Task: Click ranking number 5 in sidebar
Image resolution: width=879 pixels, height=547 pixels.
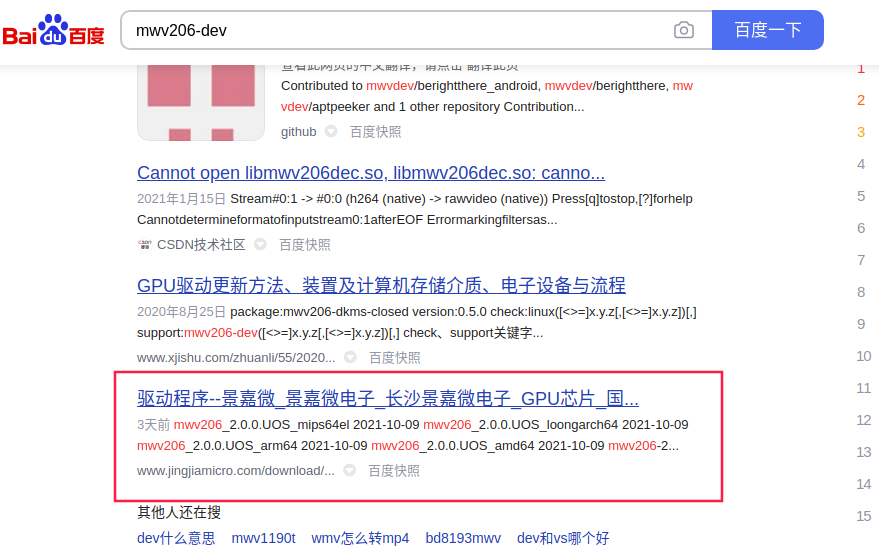Action: [x=861, y=196]
